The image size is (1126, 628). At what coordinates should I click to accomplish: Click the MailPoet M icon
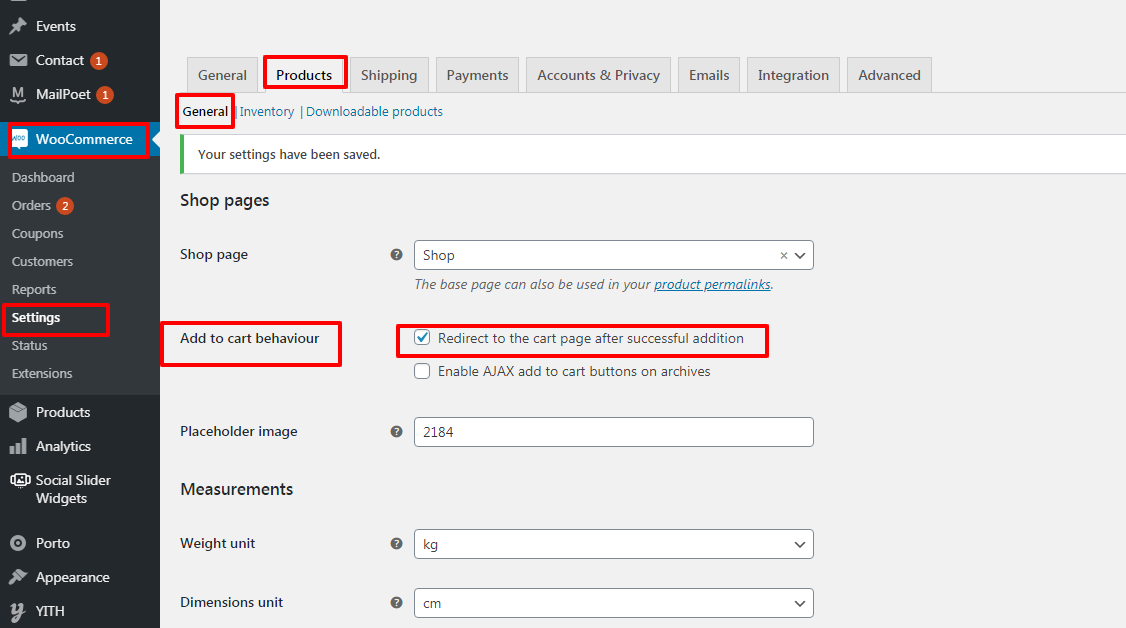(x=18, y=94)
